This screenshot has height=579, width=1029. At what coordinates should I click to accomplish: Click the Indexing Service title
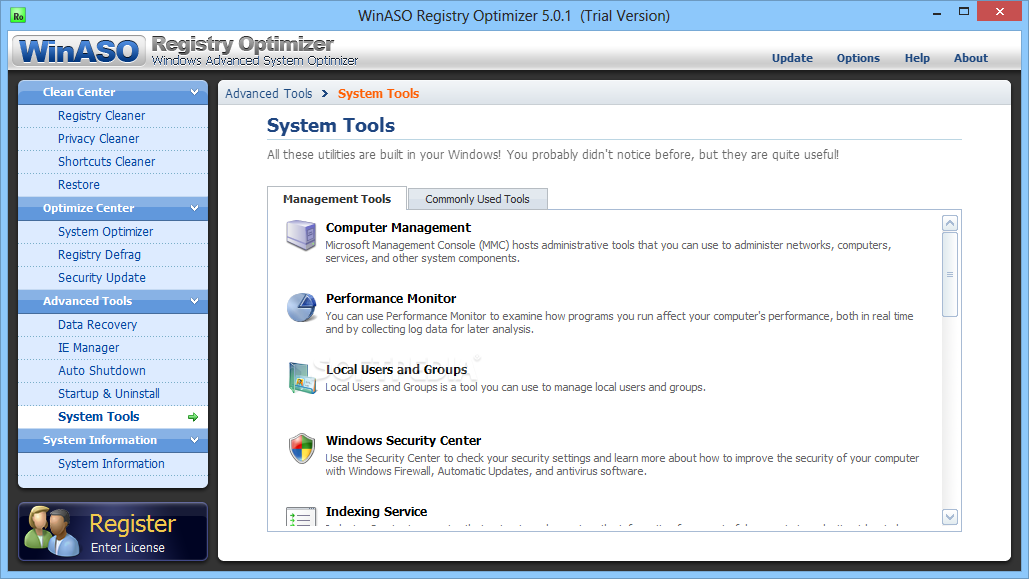[x=377, y=511]
